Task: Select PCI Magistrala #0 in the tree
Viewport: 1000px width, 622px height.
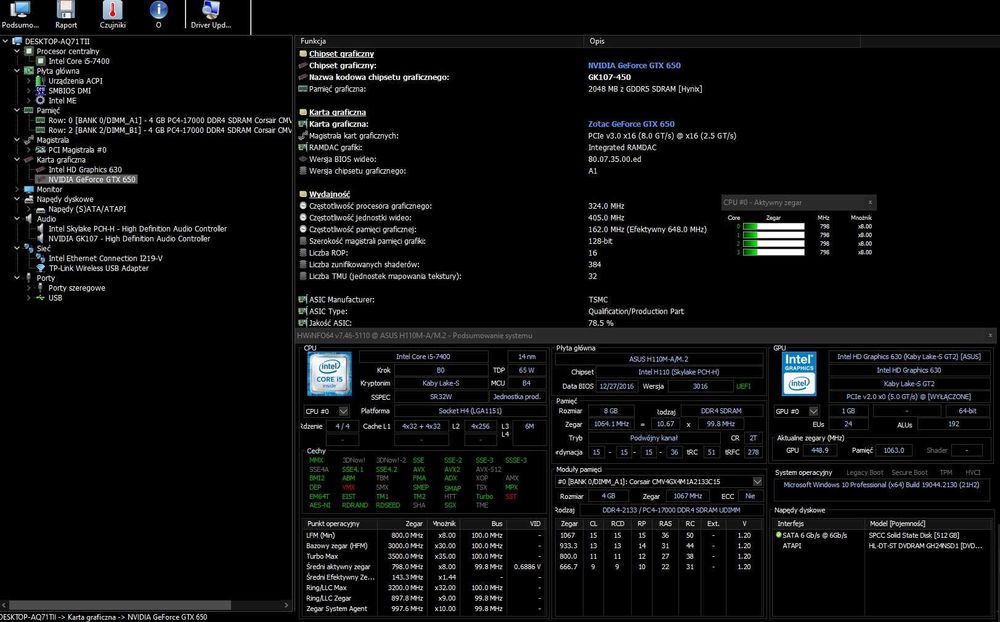Action: tap(77, 150)
